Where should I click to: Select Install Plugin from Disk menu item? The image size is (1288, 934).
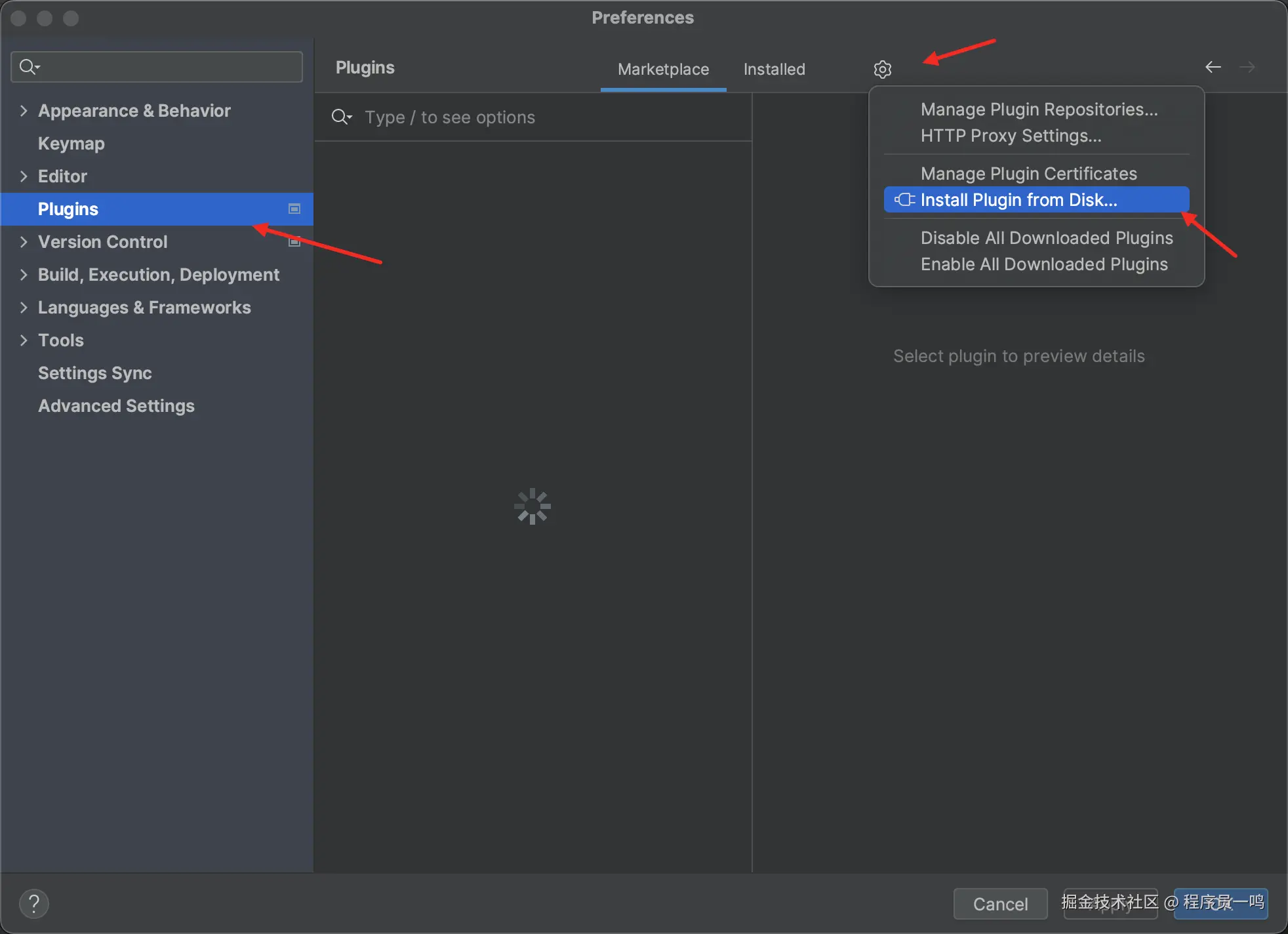1018,200
